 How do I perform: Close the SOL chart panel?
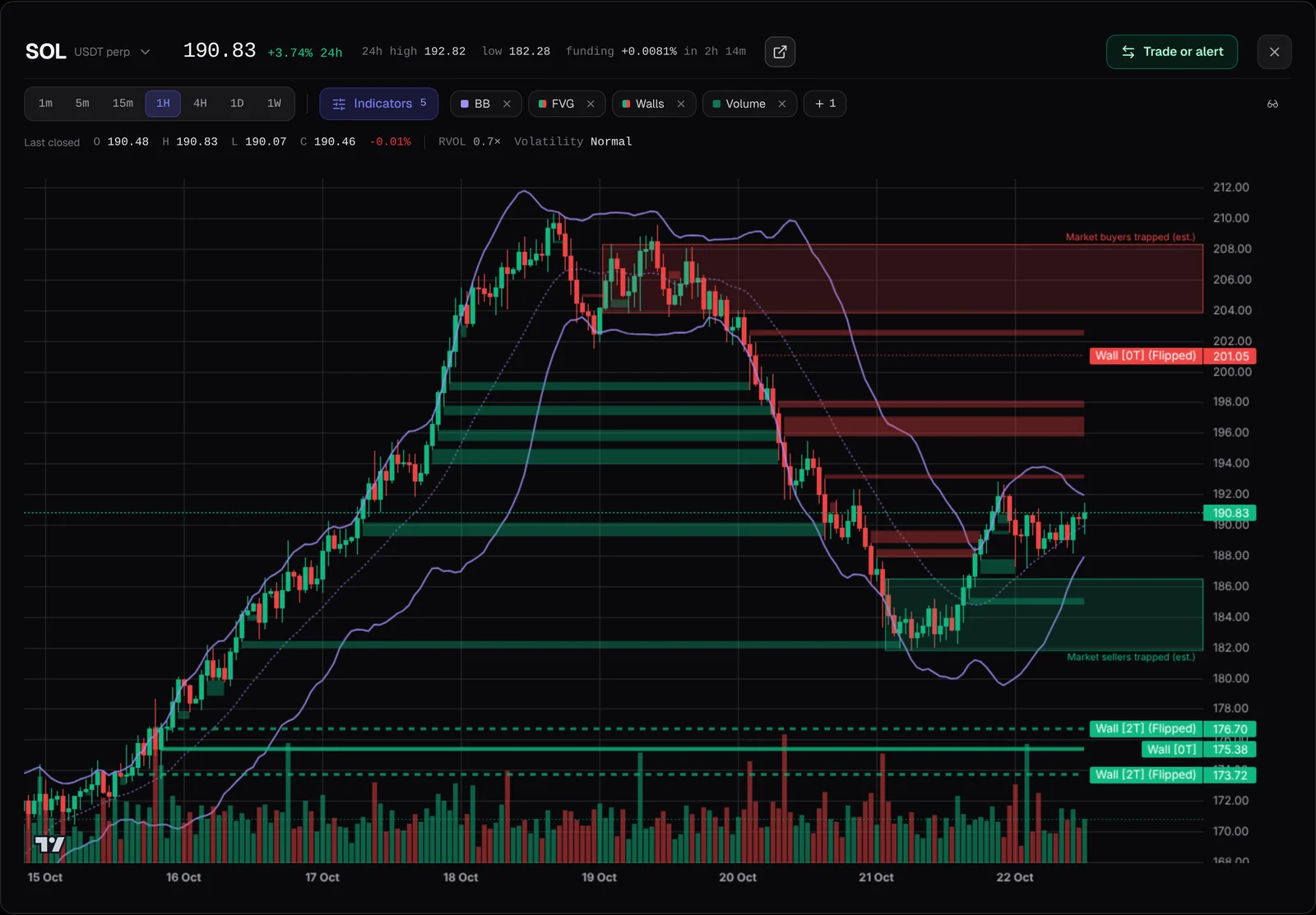click(1274, 52)
